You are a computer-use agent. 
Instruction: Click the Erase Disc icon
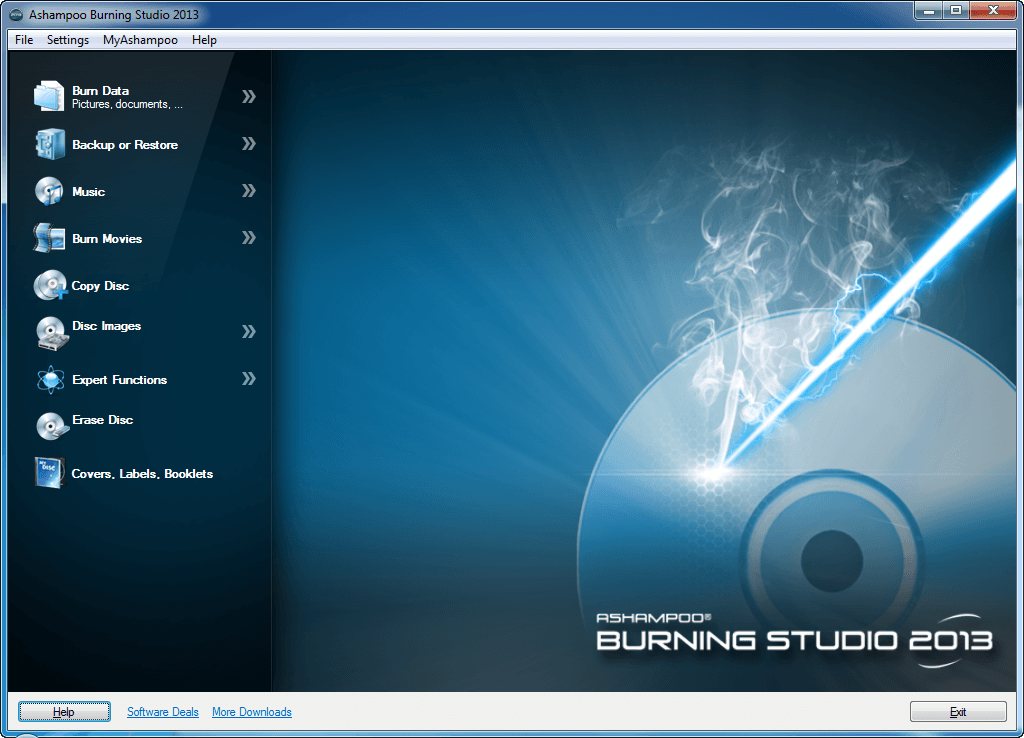52,426
